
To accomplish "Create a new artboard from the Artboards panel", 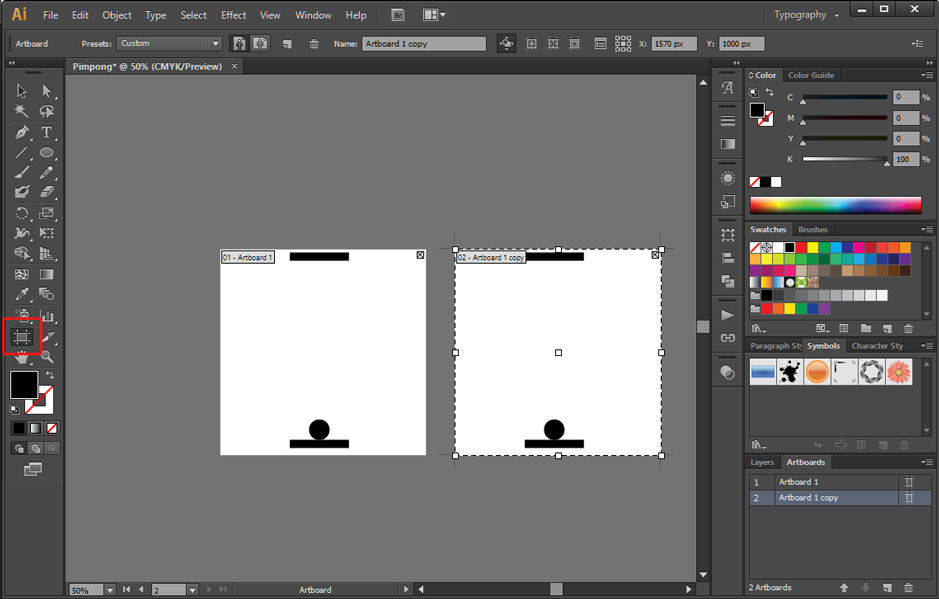I will pyautogui.click(x=887, y=588).
